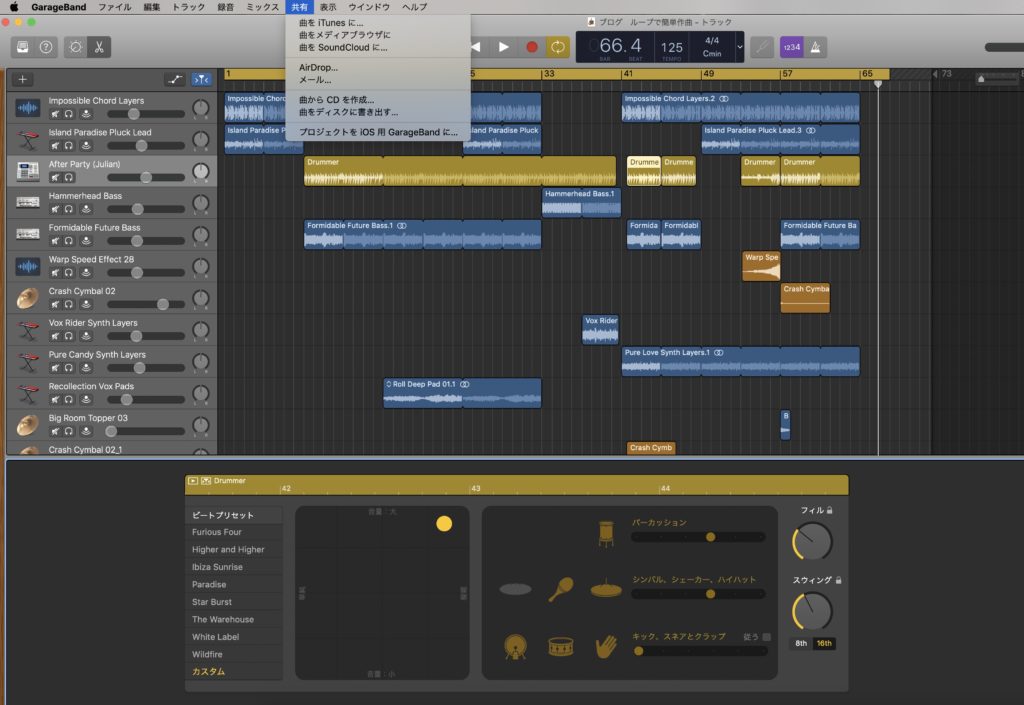Image resolution: width=1024 pixels, height=705 pixels.
Task: Toggle Smart Controls knob button
Action: (x=76, y=47)
